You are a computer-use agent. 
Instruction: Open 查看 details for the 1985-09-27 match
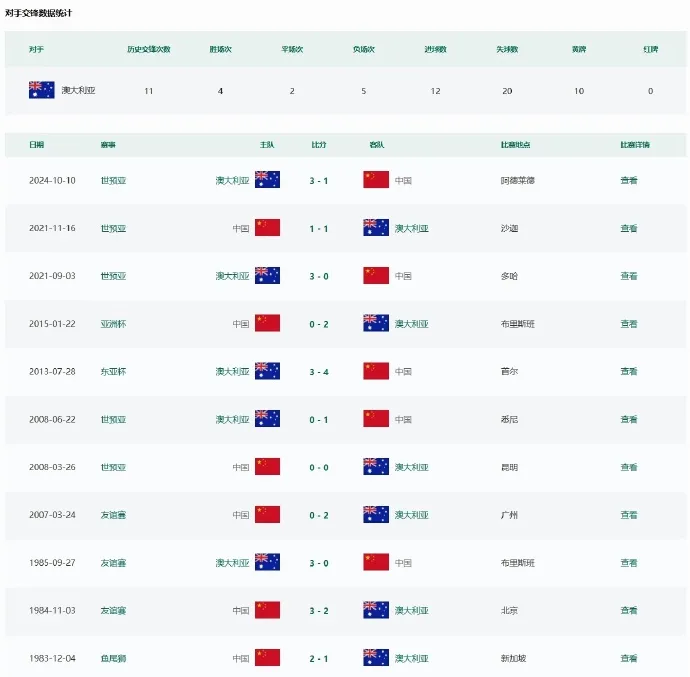[x=629, y=563]
